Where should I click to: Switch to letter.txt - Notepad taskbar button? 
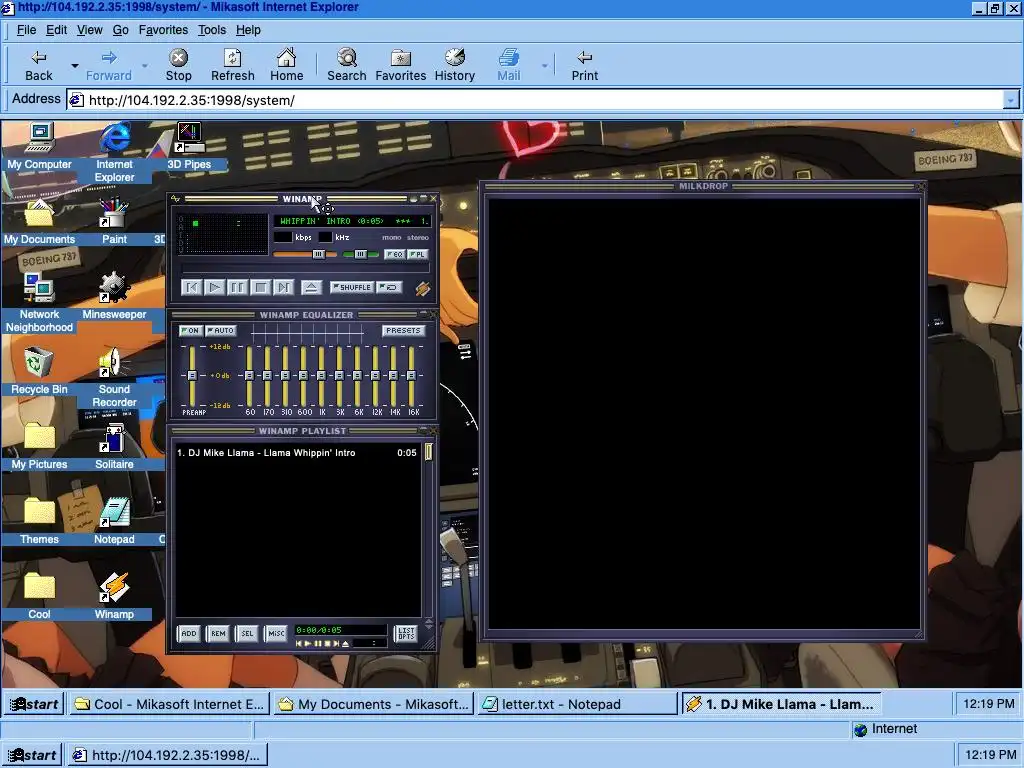point(577,704)
